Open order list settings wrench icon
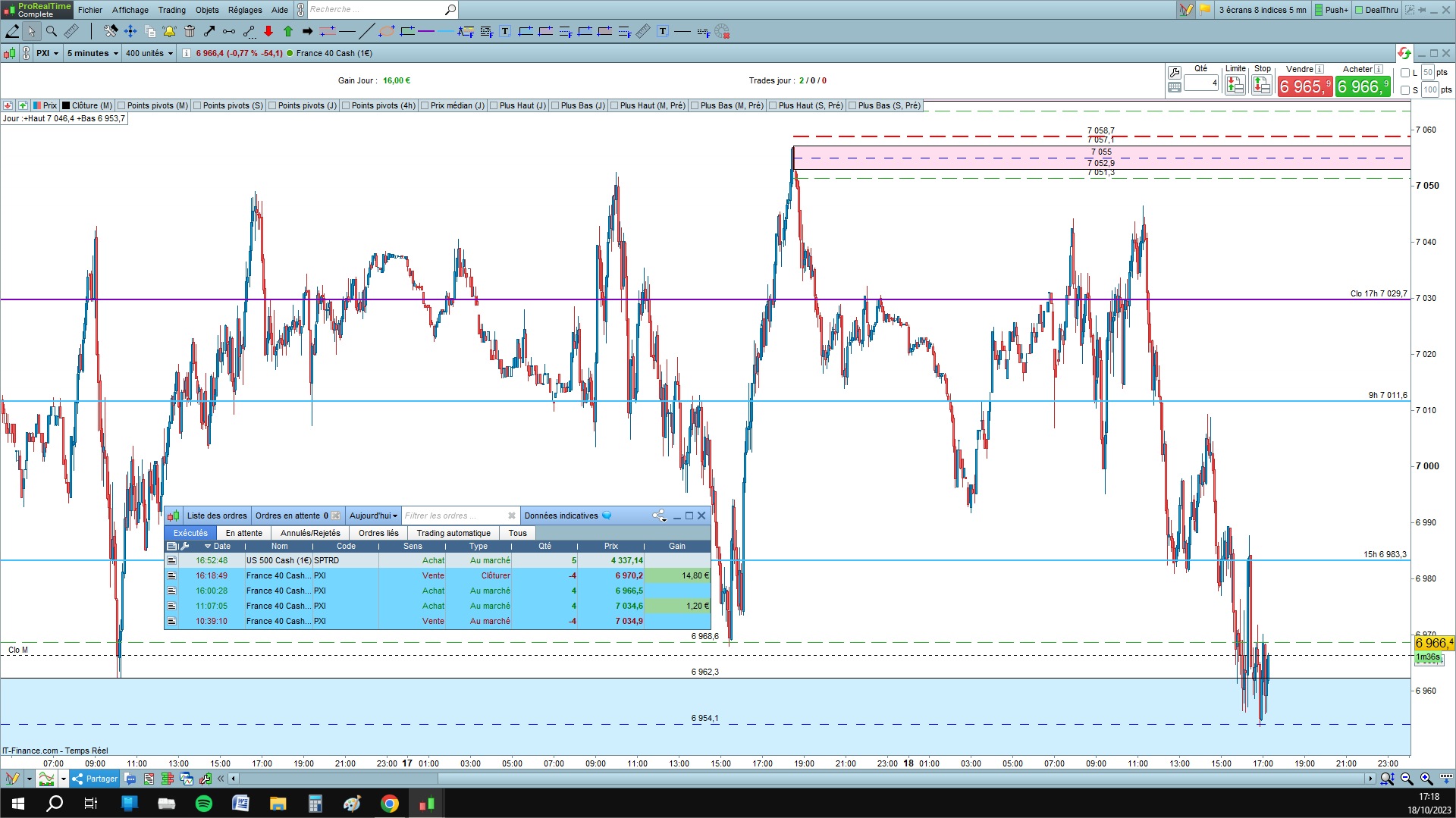This screenshot has width=1456, height=818. click(184, 546)
